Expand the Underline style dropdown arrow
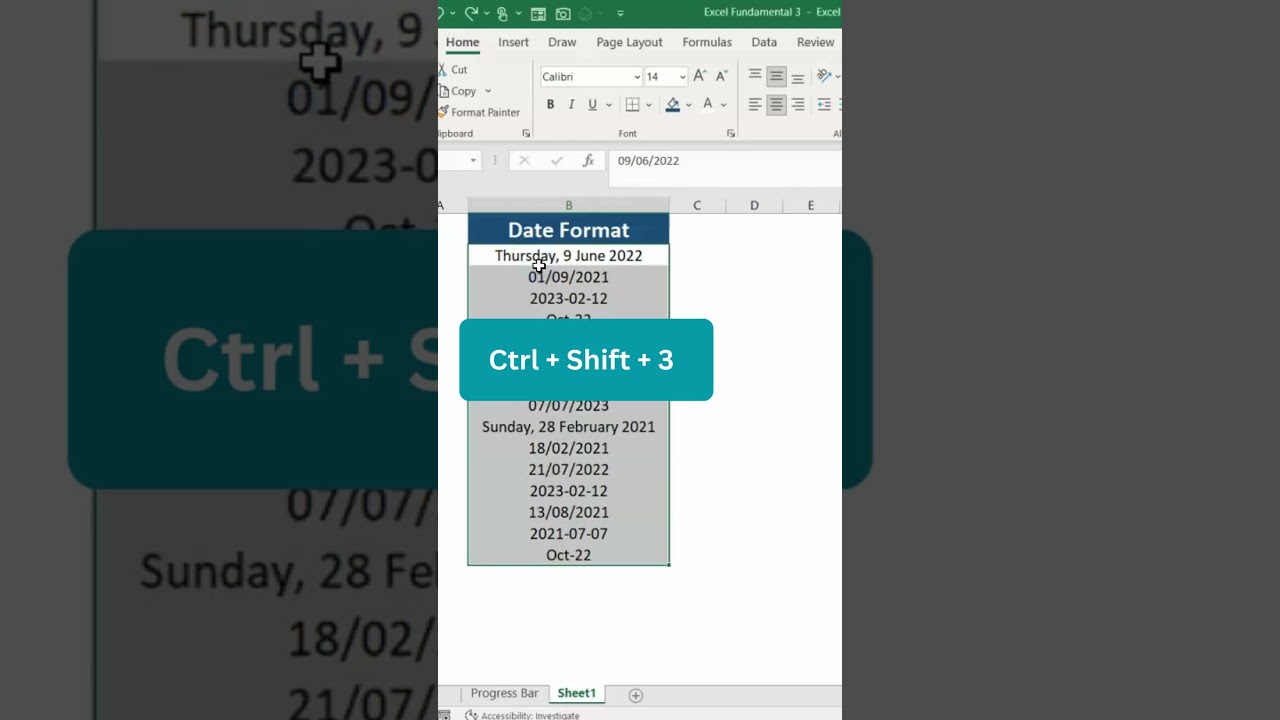1280x720 pixels. click(608, 104)
